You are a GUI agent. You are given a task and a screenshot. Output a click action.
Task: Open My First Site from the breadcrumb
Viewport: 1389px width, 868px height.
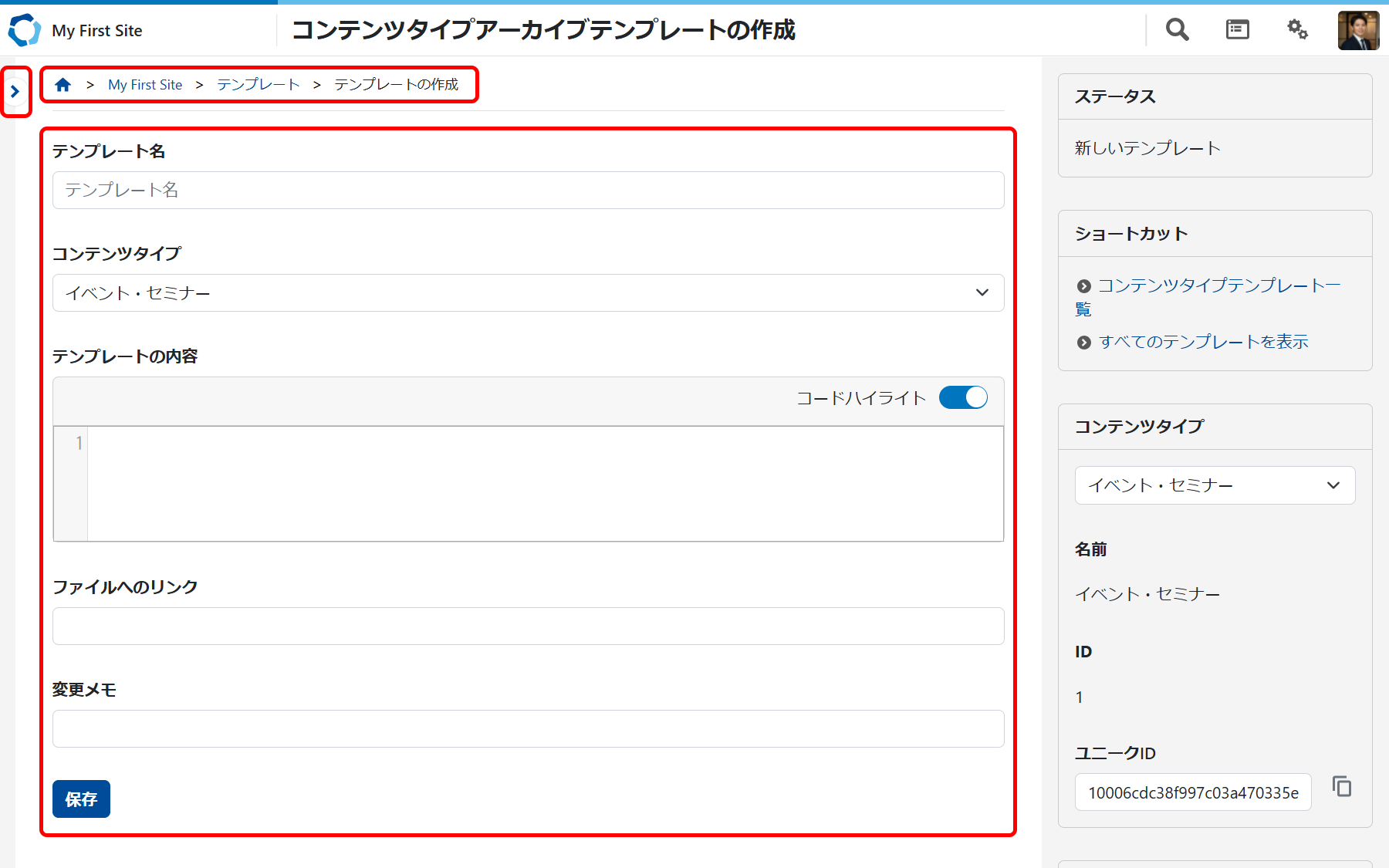[x=145, y=84]
